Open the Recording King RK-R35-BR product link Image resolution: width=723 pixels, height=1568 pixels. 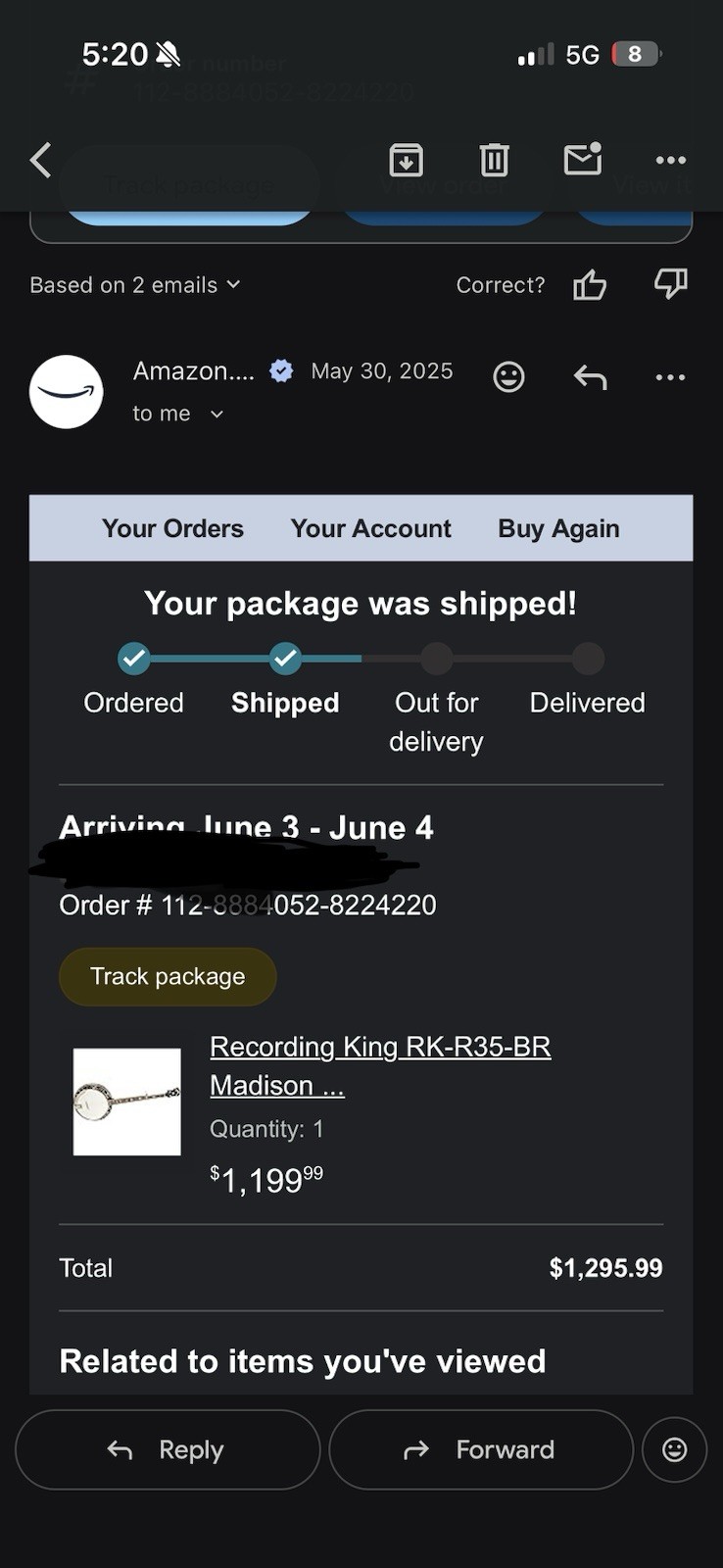click(x=380, y=1048)
